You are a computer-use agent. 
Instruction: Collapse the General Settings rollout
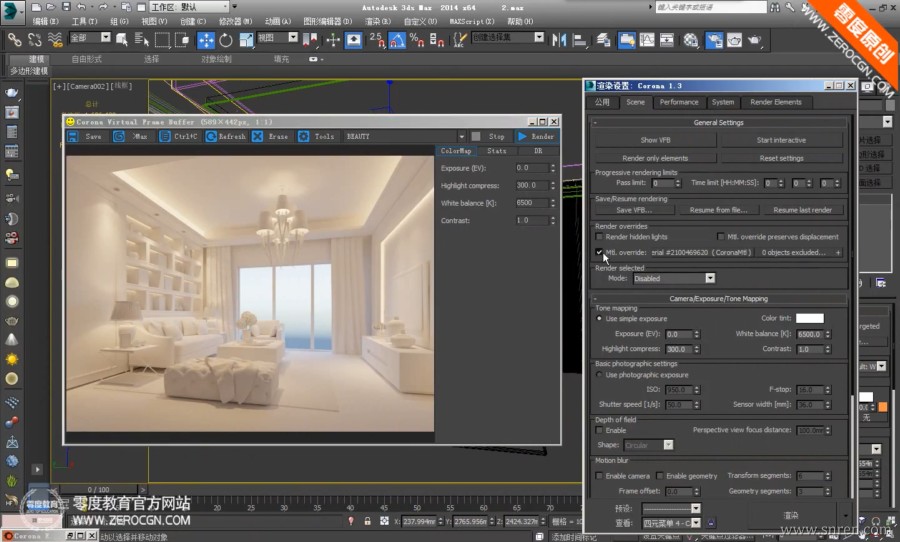[x=718, y=122]
